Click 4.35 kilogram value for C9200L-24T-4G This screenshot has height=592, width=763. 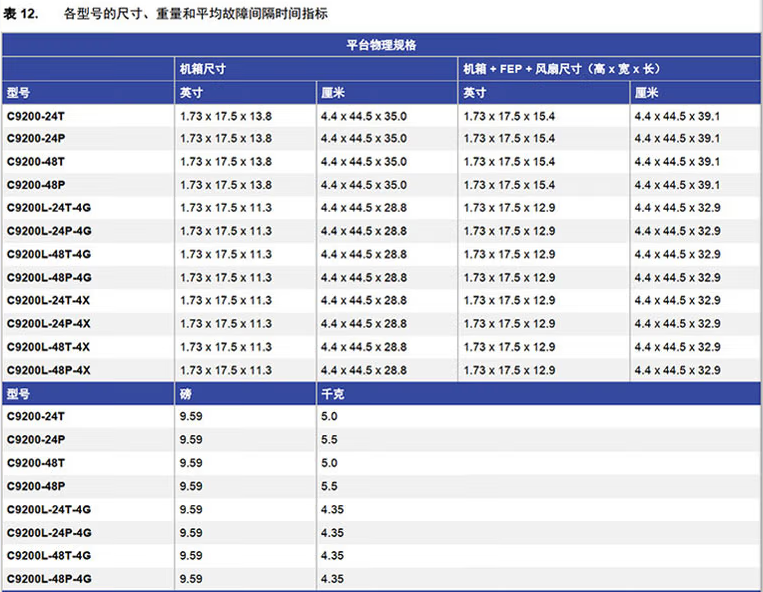(332, 509)
